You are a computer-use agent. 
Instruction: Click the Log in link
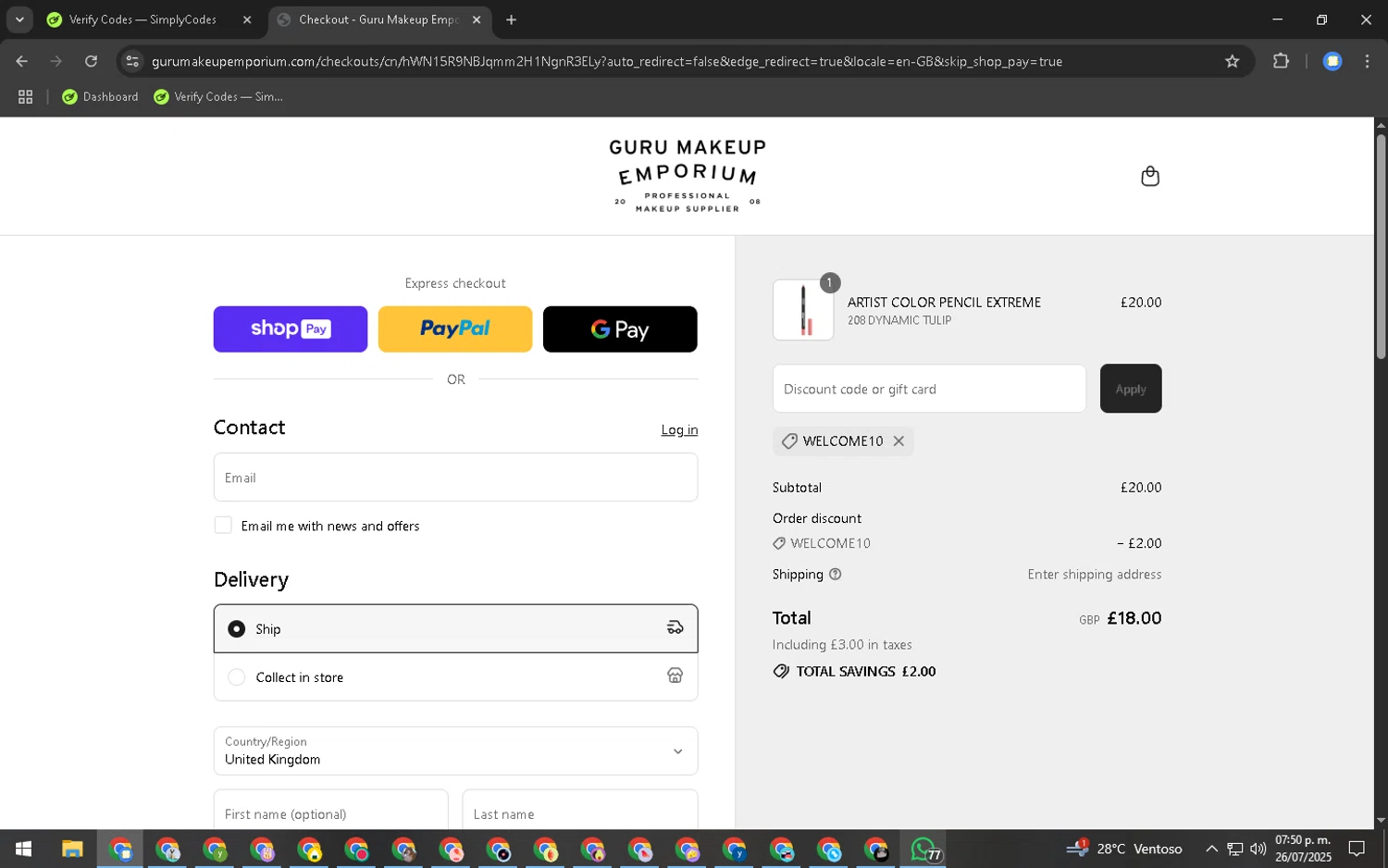click(x=679, y=429)
